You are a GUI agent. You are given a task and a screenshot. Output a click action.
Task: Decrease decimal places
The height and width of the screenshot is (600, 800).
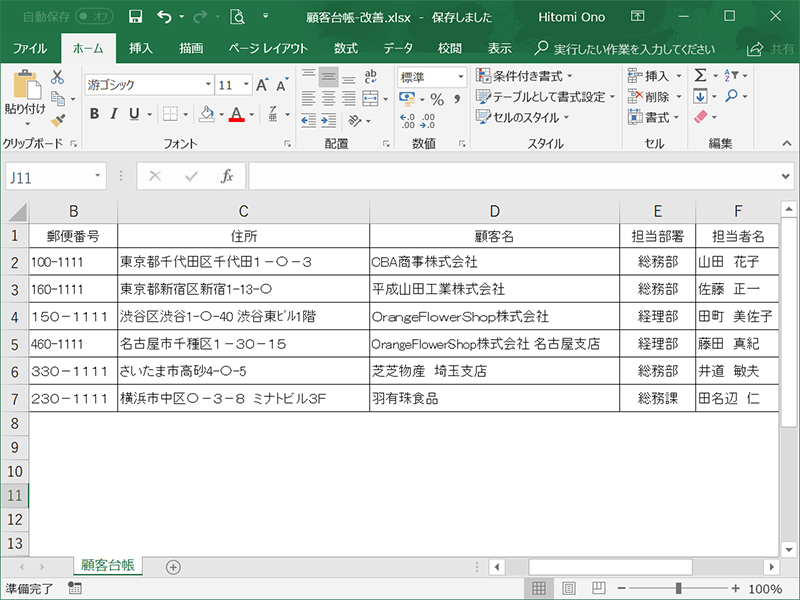click(x=428, y=121)
